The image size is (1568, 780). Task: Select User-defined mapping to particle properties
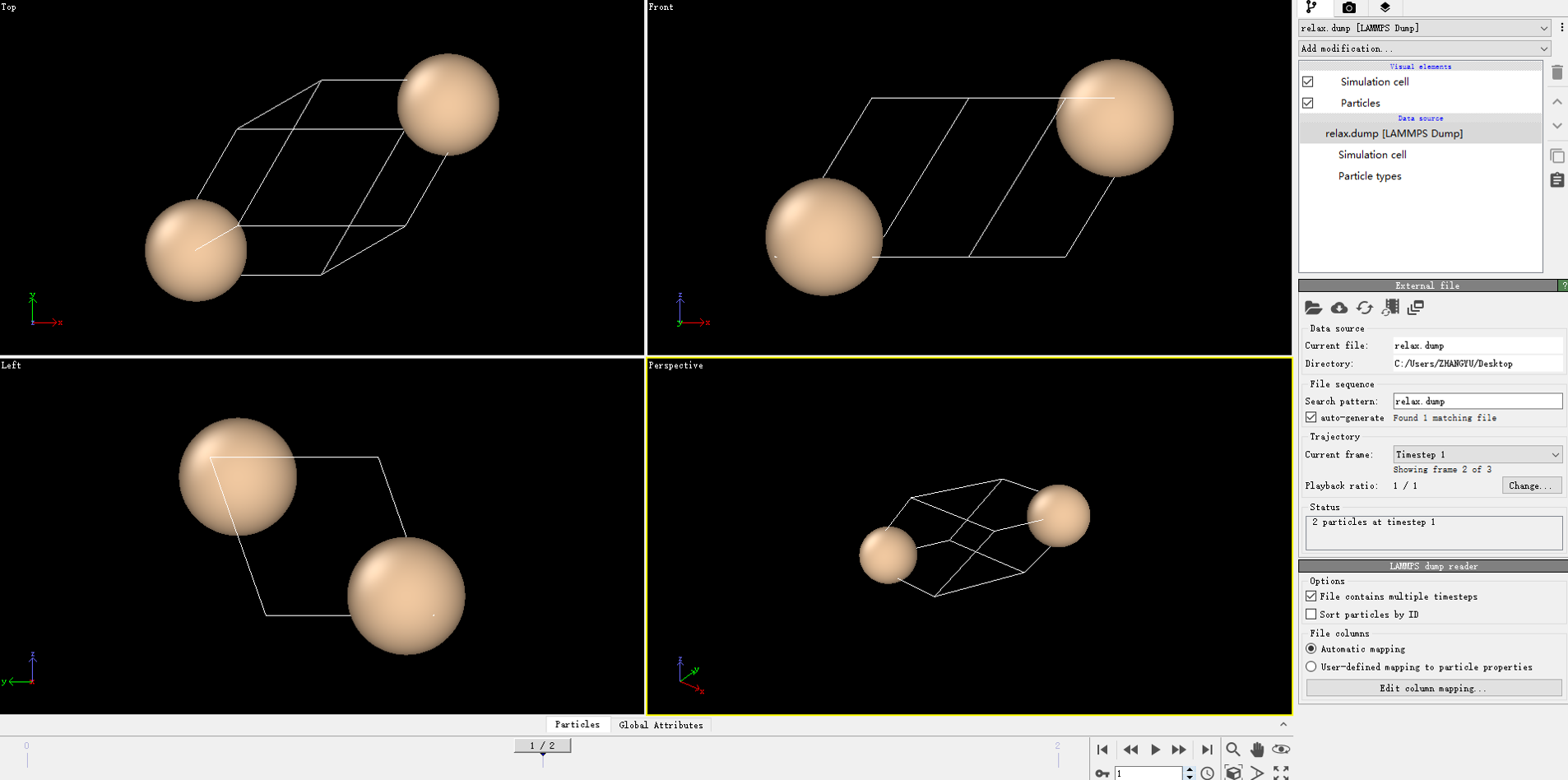[x=1311, y=667]
